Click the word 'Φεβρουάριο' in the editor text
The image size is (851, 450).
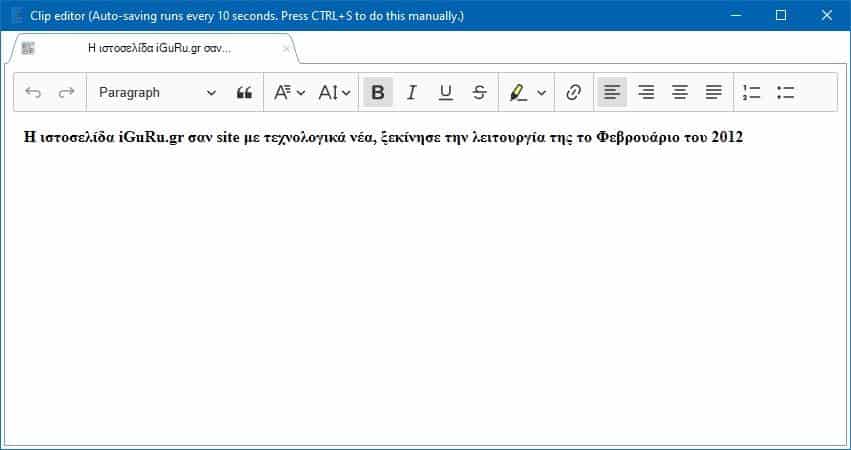638,137
